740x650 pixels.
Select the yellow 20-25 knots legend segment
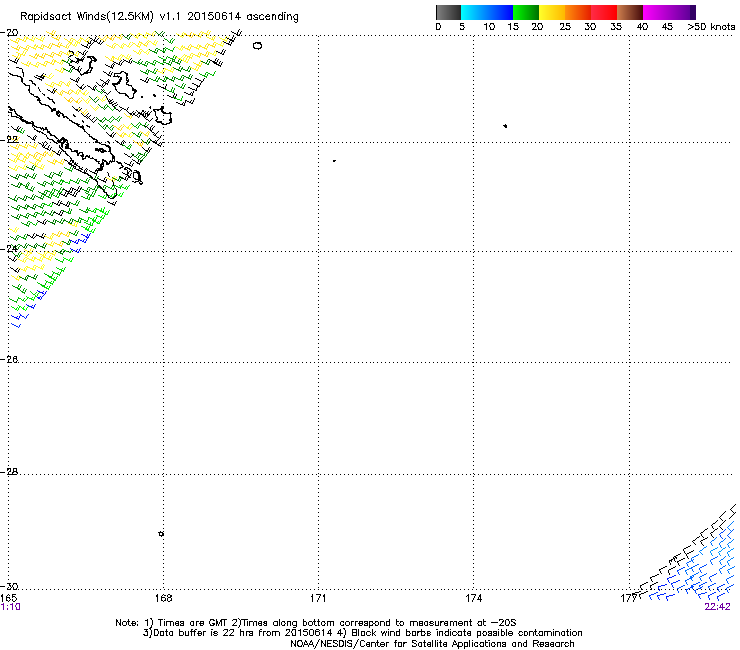click(x=552, y=12)
